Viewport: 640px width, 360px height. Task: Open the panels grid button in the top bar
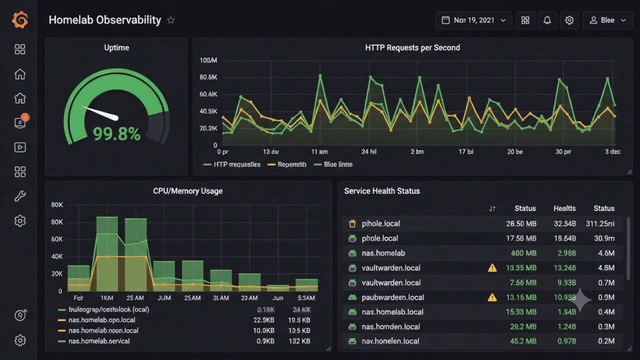[x=525, y=20]
